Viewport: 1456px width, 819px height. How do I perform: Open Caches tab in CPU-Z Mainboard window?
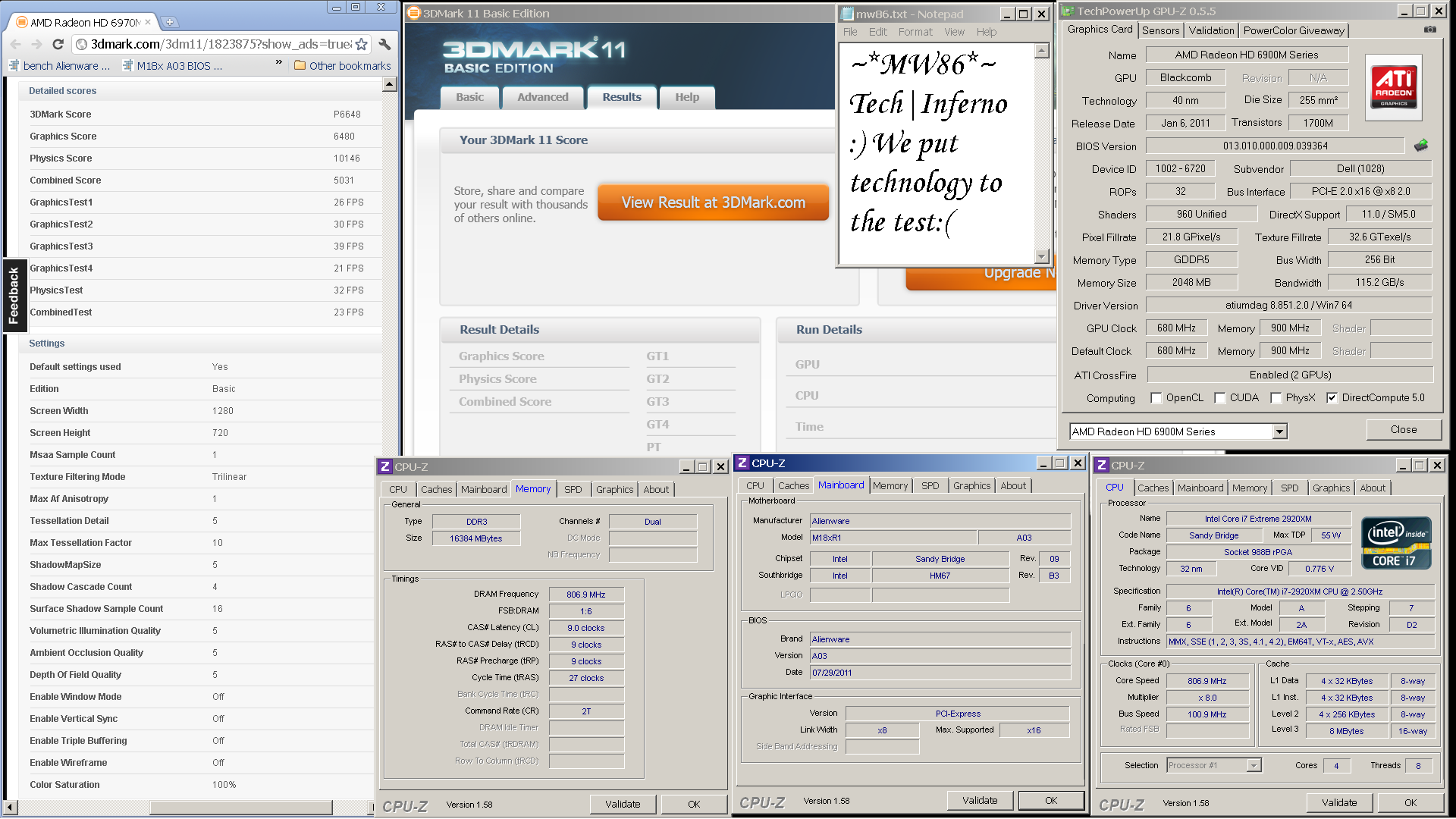pos(793,485)
